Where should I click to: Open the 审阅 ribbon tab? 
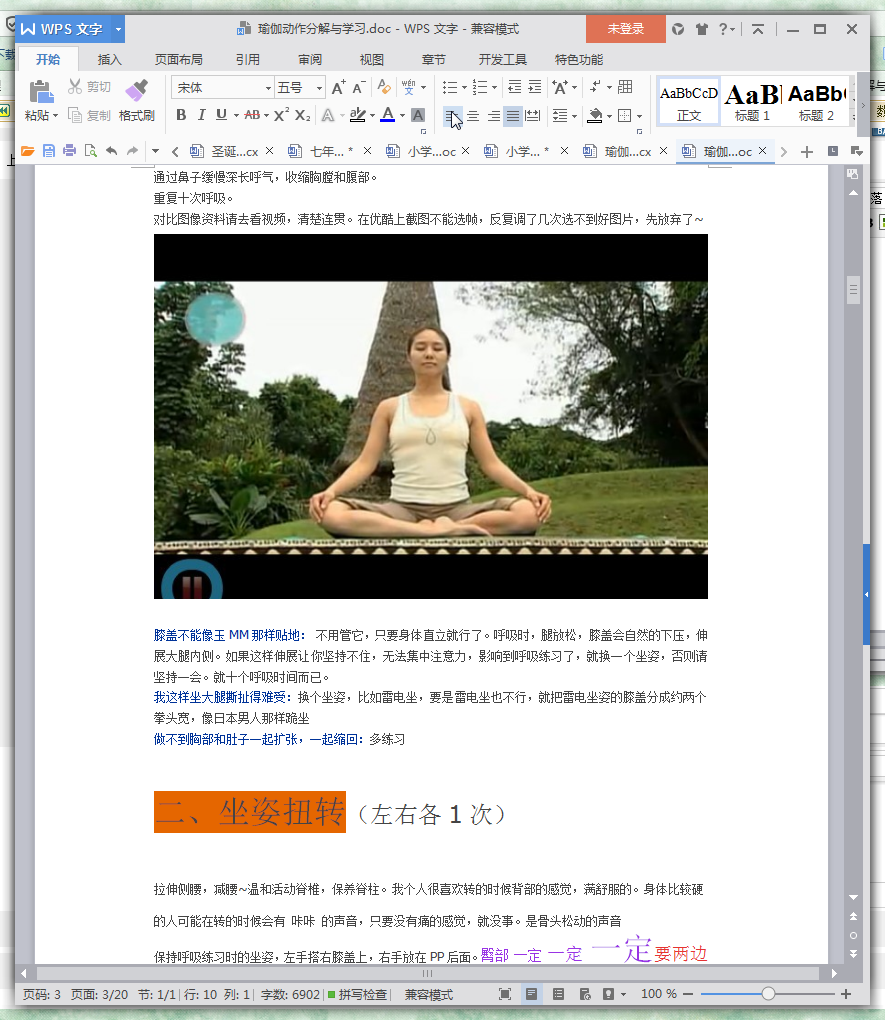[310, 60]
